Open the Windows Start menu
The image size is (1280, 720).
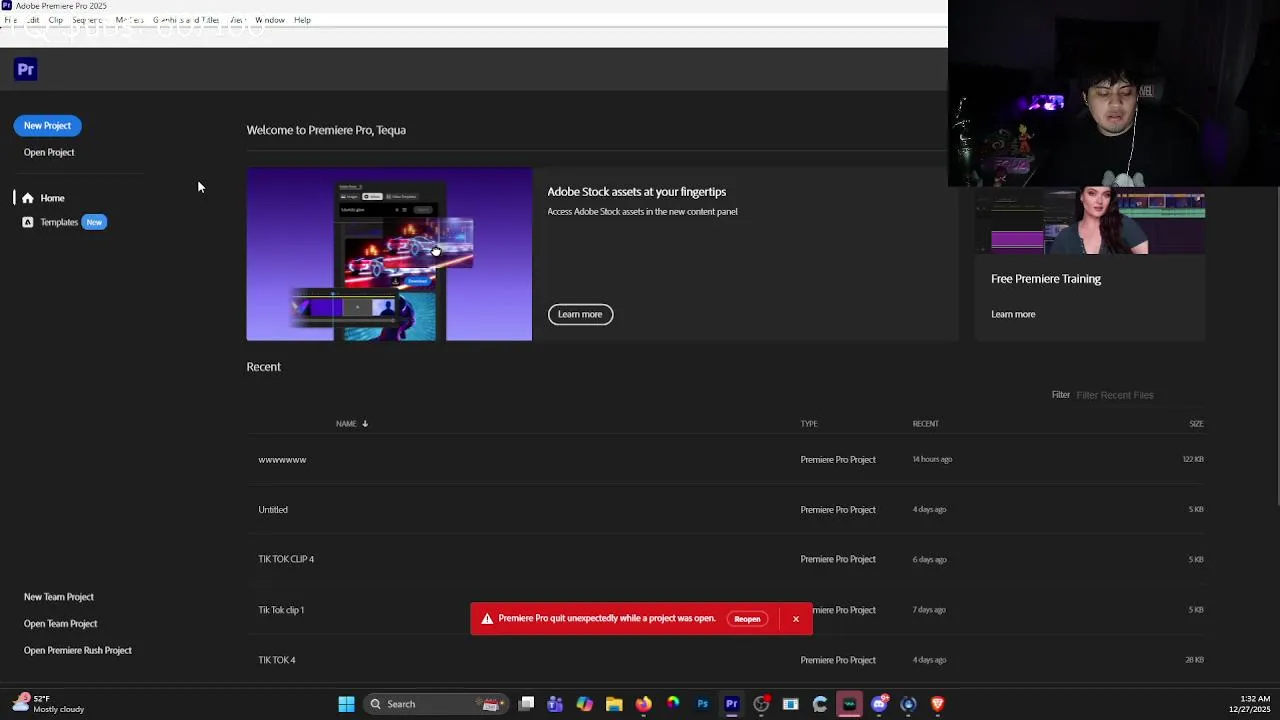click(346, 704)
